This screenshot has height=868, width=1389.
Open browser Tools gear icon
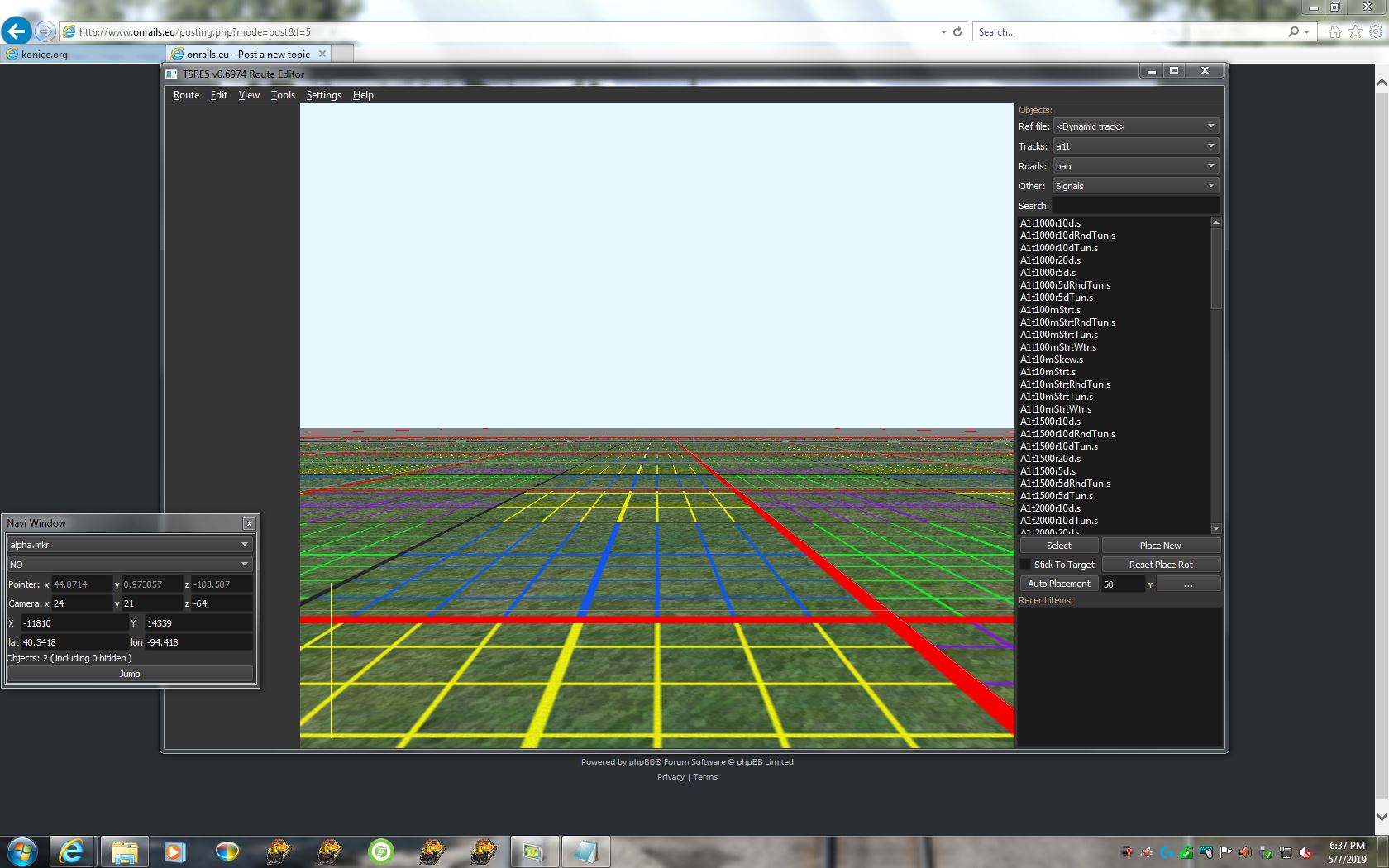coord(1376,31)
